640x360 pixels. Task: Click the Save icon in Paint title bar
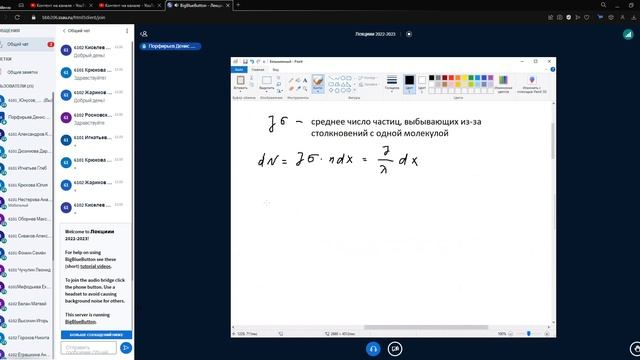click(245, 62)
